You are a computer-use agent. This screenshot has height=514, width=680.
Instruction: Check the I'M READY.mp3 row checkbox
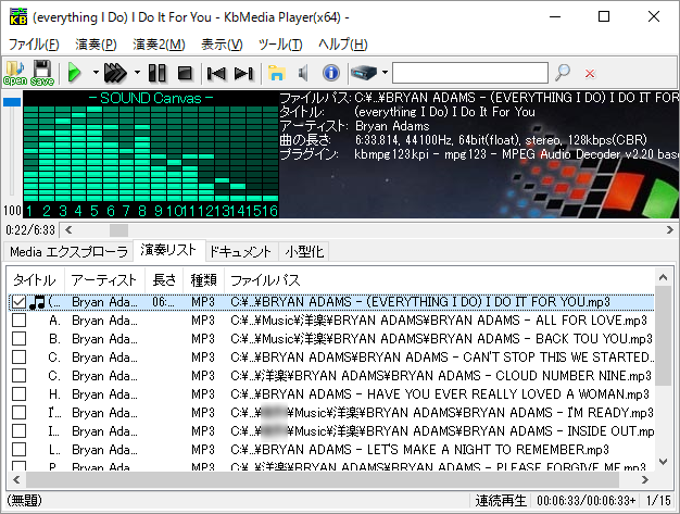pyautogui.click(x=19, y=413)
